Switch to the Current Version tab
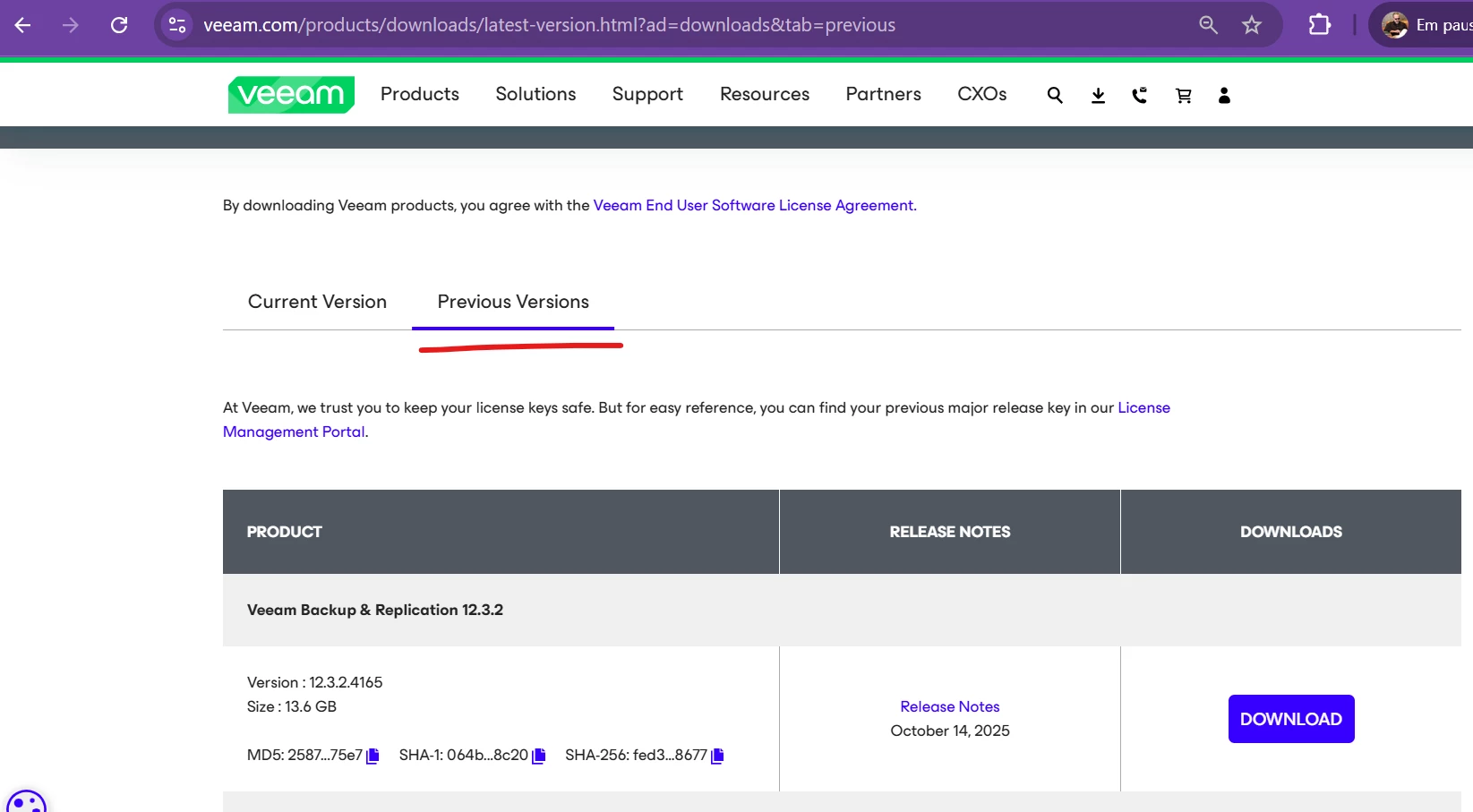Viewport: 1473px width, 812px height. pos(317,302)
